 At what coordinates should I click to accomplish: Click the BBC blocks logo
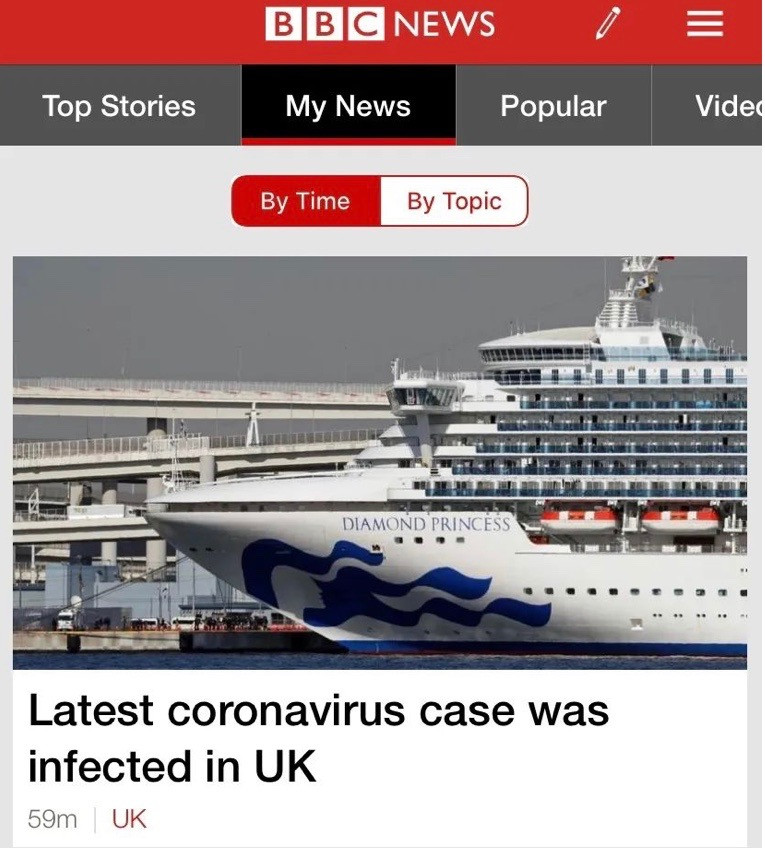coord(325,24)
